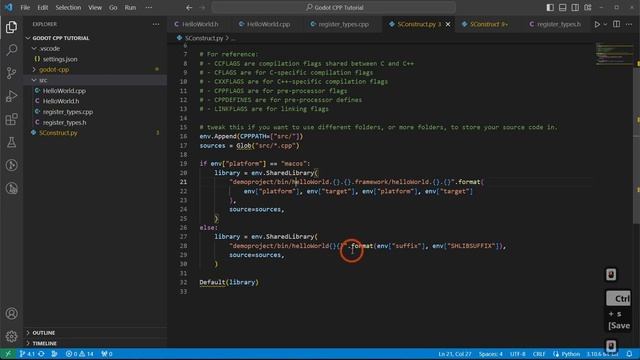This screenshot has width=640, height=360.
Task: Go back with the navigation arrow
Action: click(189, 7)
